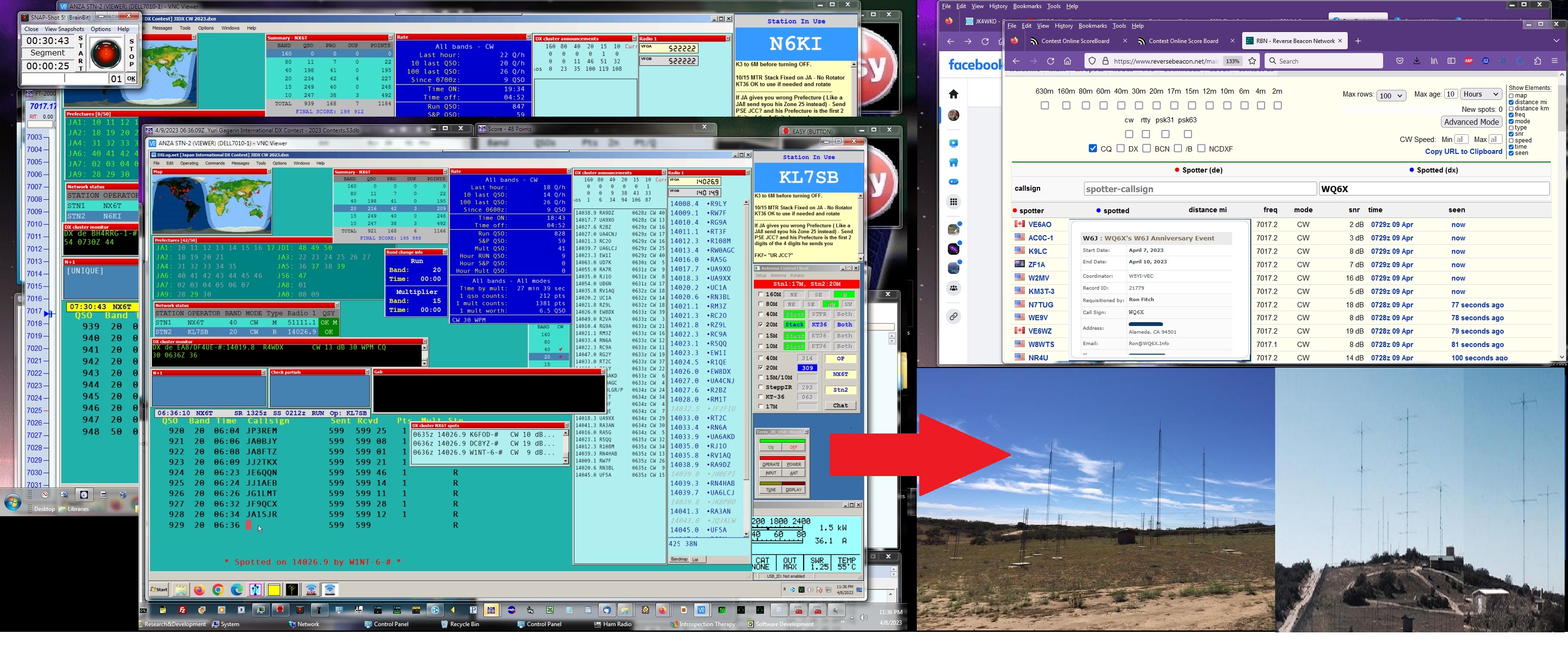Check the map option under Show Elements
This screenshot has width=1568, height=651.
click(1512, 96)
